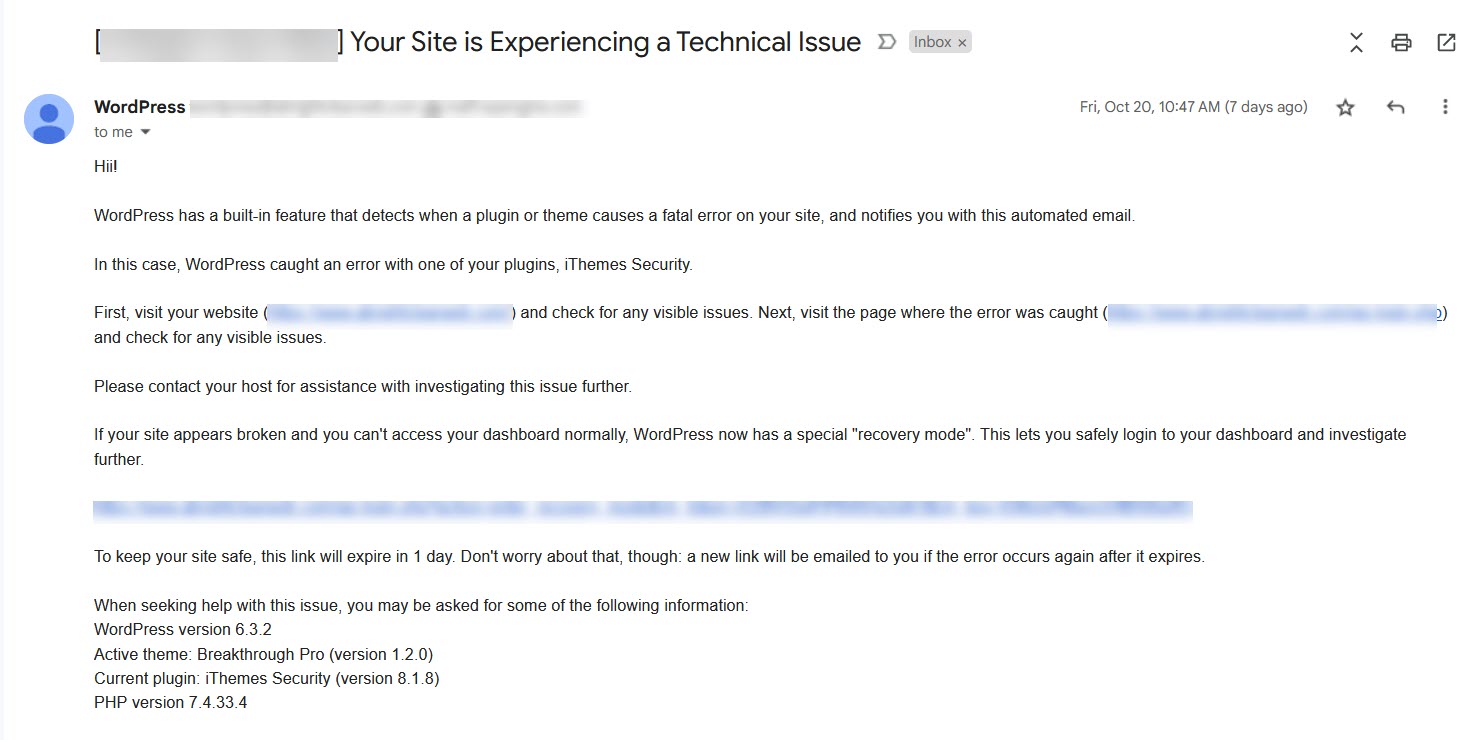This screenshot has width=1470, height=740.
Task: Open the blurred website link after 'visit your website'
Action: point(389,313)
